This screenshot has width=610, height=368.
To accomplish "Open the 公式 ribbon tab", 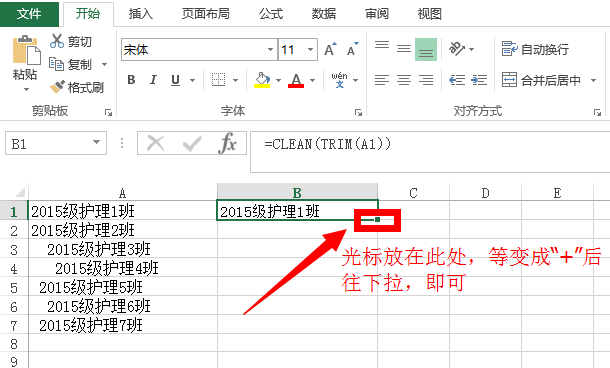I will [271, 14].
